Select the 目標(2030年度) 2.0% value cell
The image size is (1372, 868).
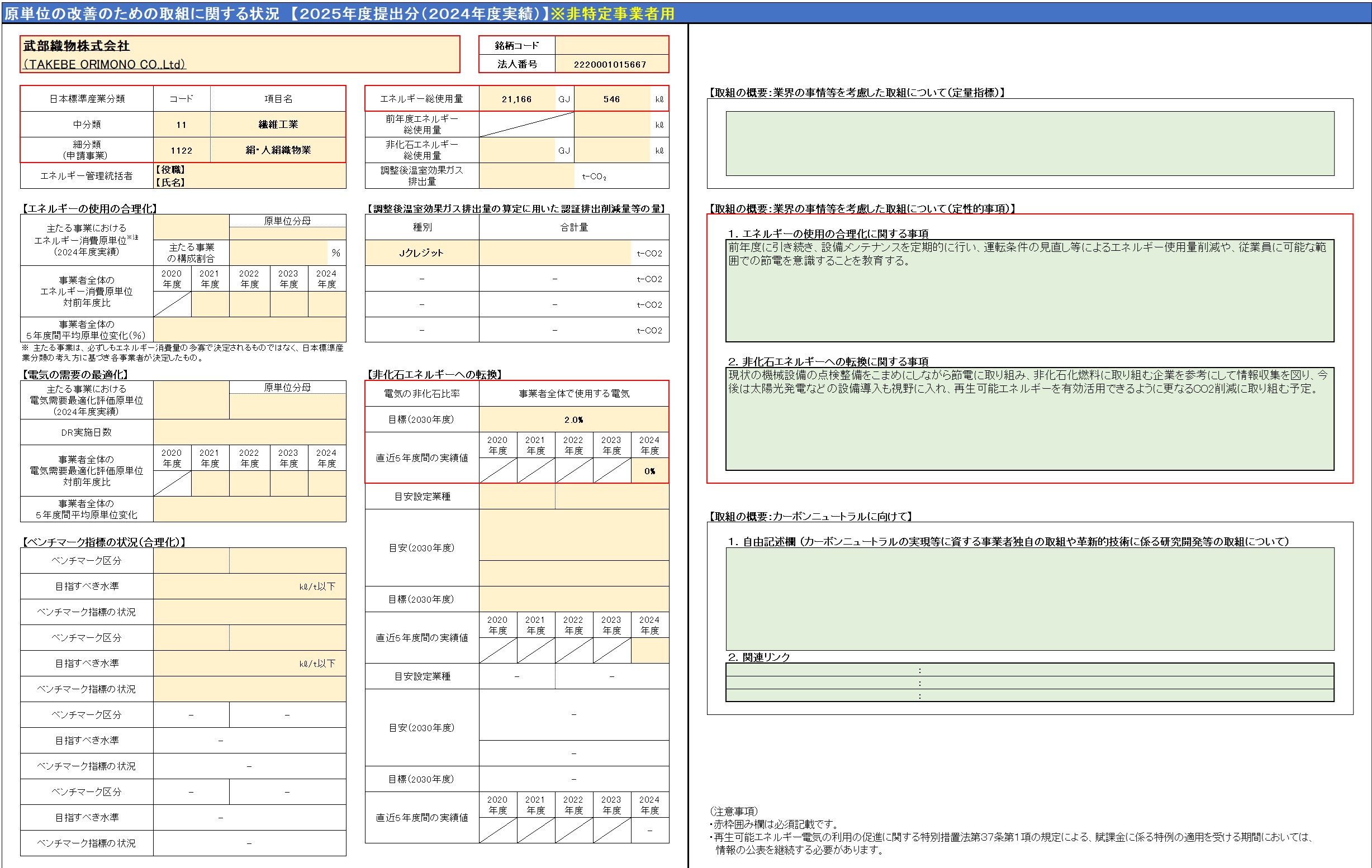(573, 420)
